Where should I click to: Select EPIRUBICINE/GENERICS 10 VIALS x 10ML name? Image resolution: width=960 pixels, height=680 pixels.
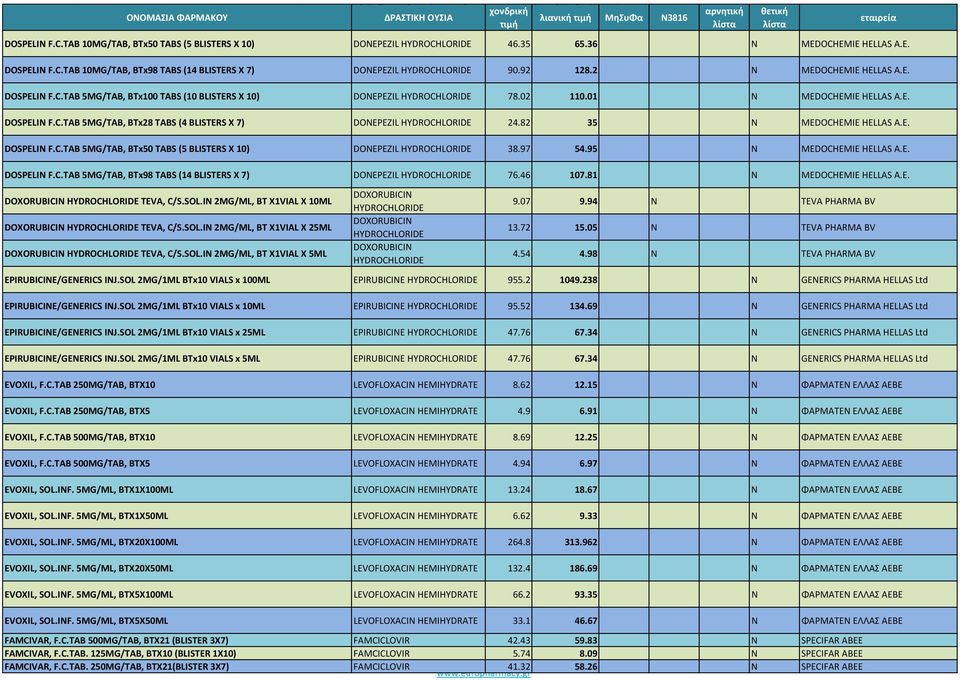[135, 307]
